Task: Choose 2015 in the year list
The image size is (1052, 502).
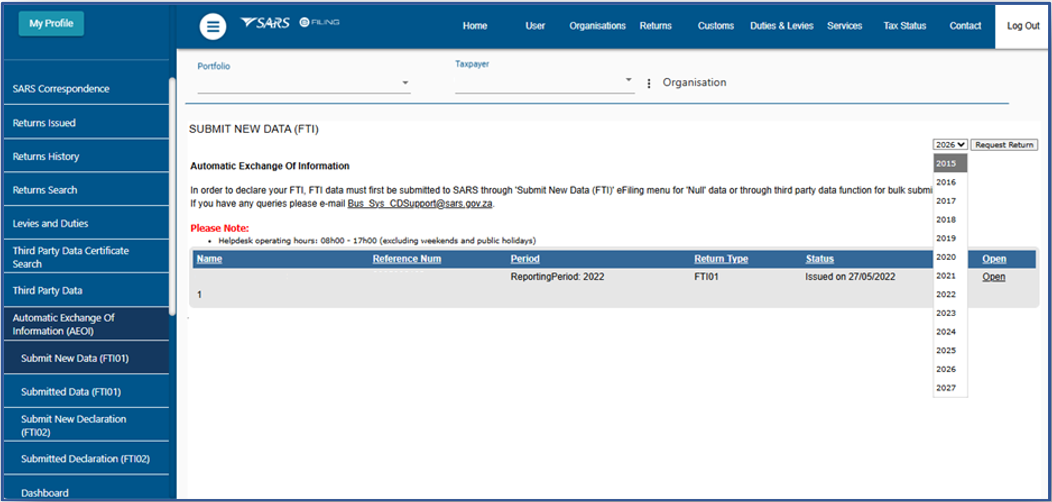Action: tap(946, 163)
